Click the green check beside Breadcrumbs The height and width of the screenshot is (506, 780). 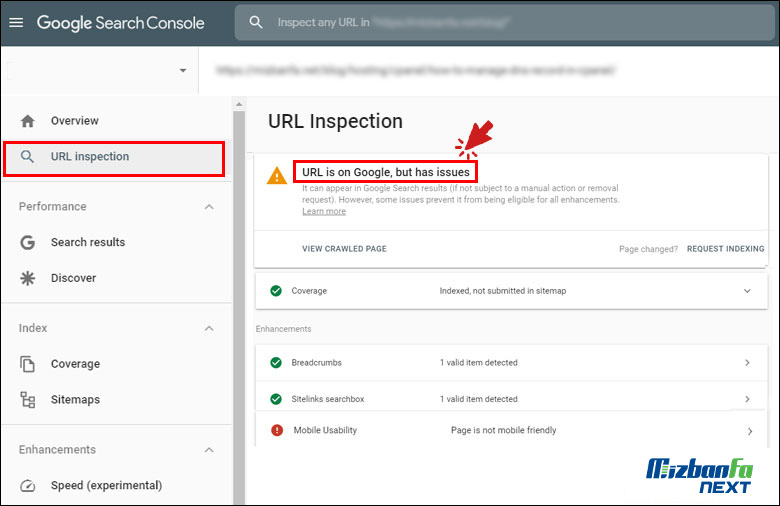point(276,363)
